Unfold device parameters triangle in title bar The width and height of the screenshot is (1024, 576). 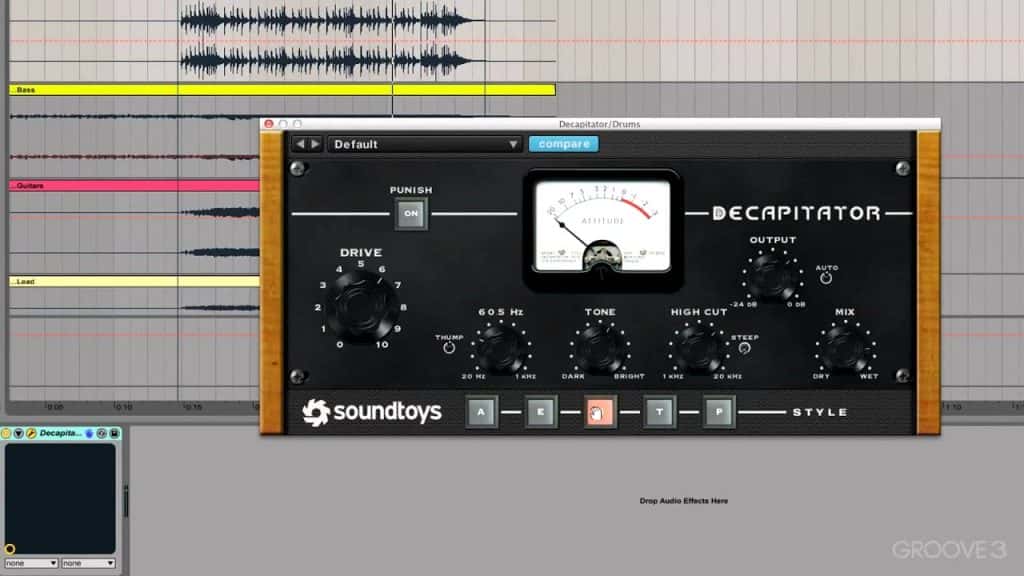(19, 433)
